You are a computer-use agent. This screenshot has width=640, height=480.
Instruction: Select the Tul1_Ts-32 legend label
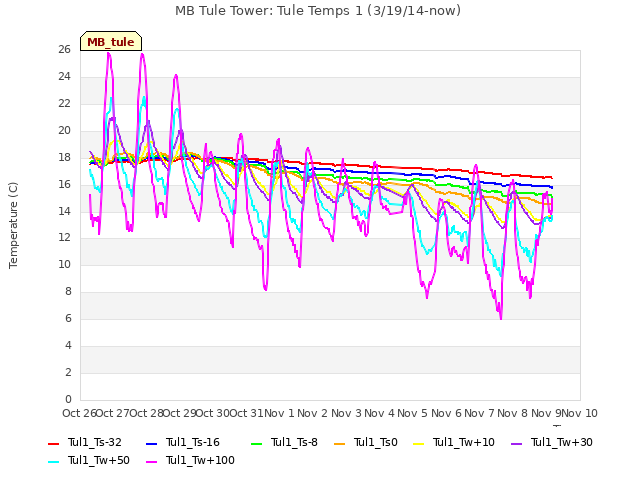95,442
